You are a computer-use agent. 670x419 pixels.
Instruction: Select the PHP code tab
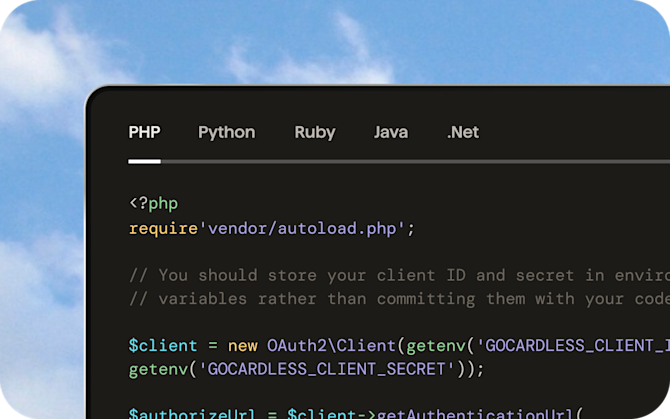(144, 132)
